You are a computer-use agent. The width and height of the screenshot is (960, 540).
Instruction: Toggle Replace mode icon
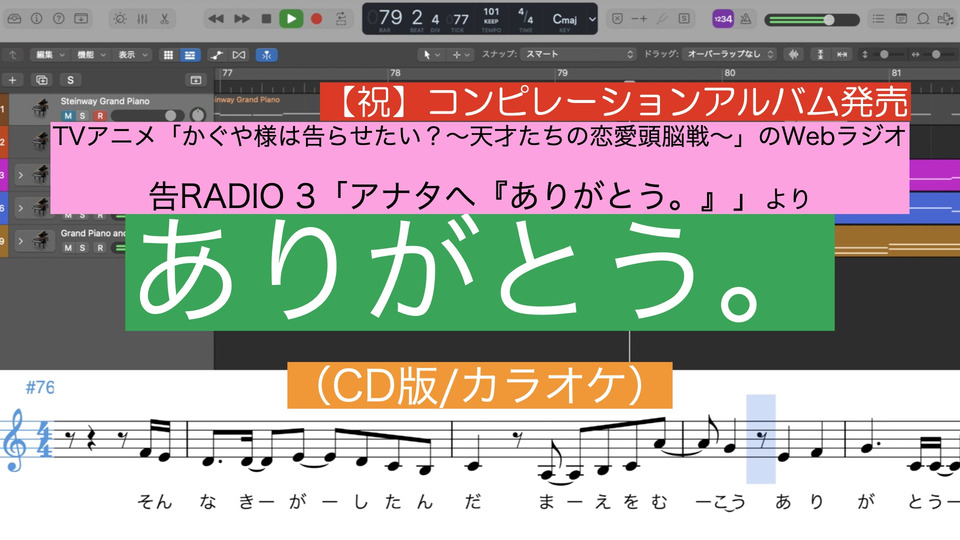pyautogui.click(x=617, y=18)
